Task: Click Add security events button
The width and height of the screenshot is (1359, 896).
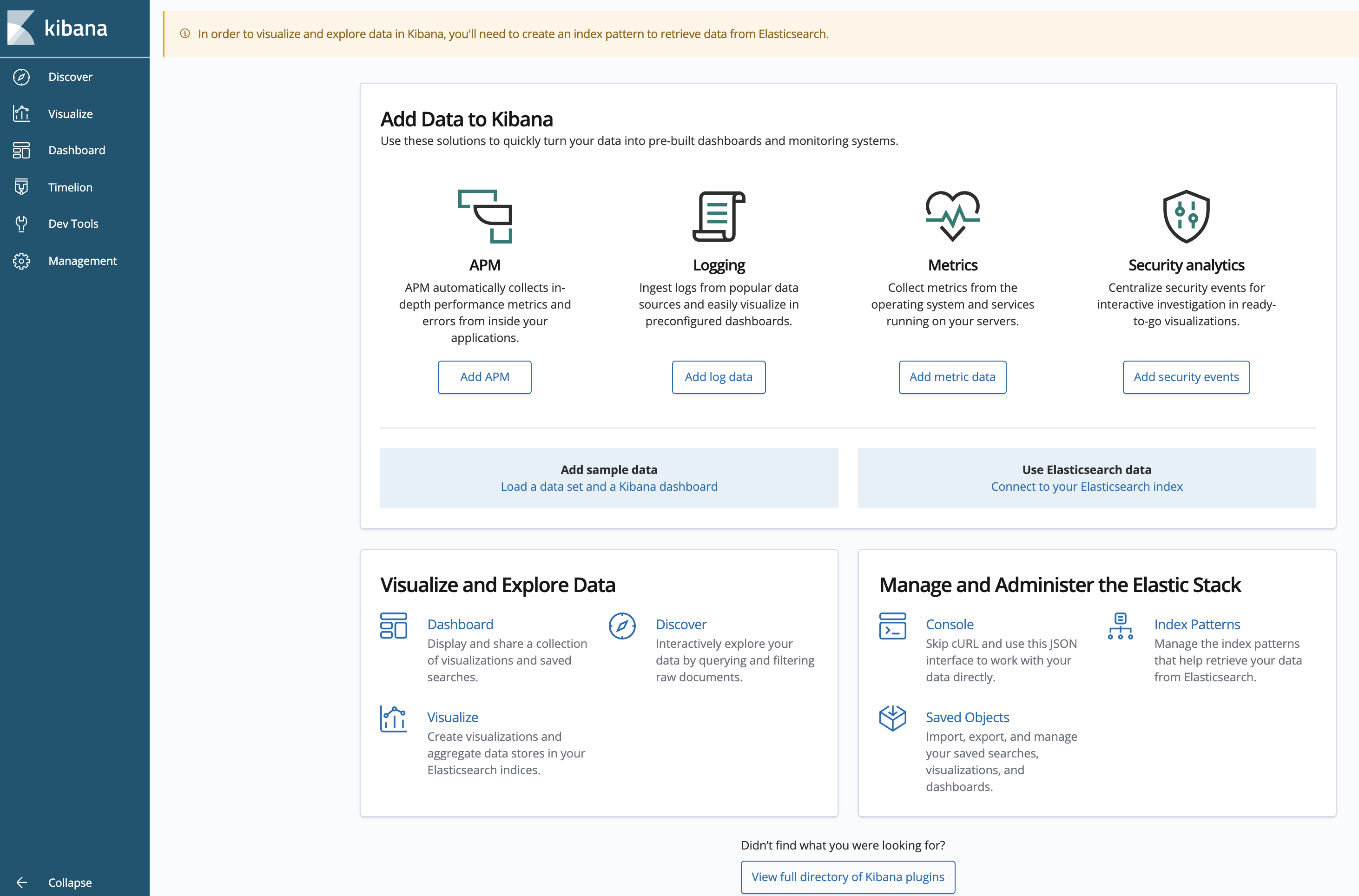Action: pyautogui.click(x=1186, y=377)
